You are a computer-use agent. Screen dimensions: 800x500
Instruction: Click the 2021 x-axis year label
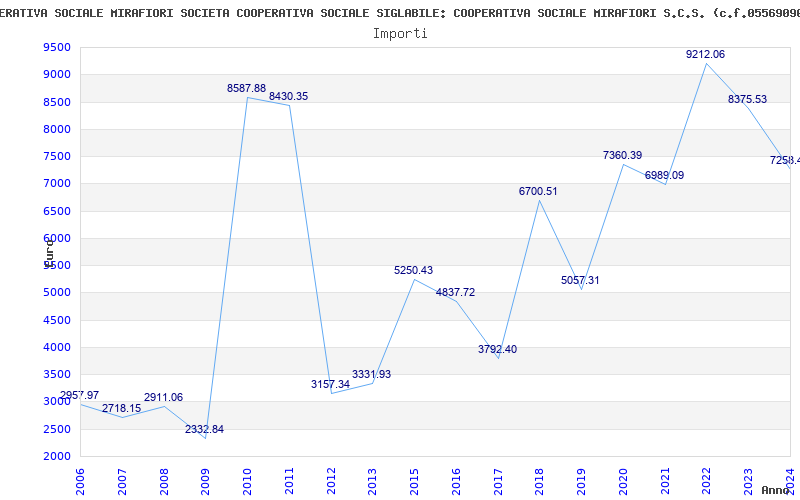(665, 482)
